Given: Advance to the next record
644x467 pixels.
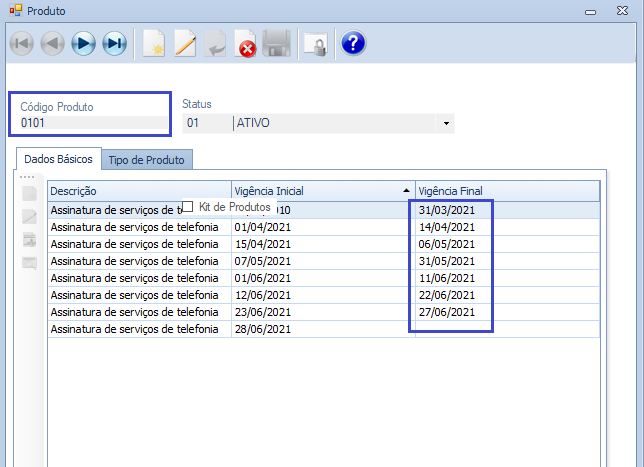Looking at the screenshot, I should pyautogui.click(x=84, y=44).
